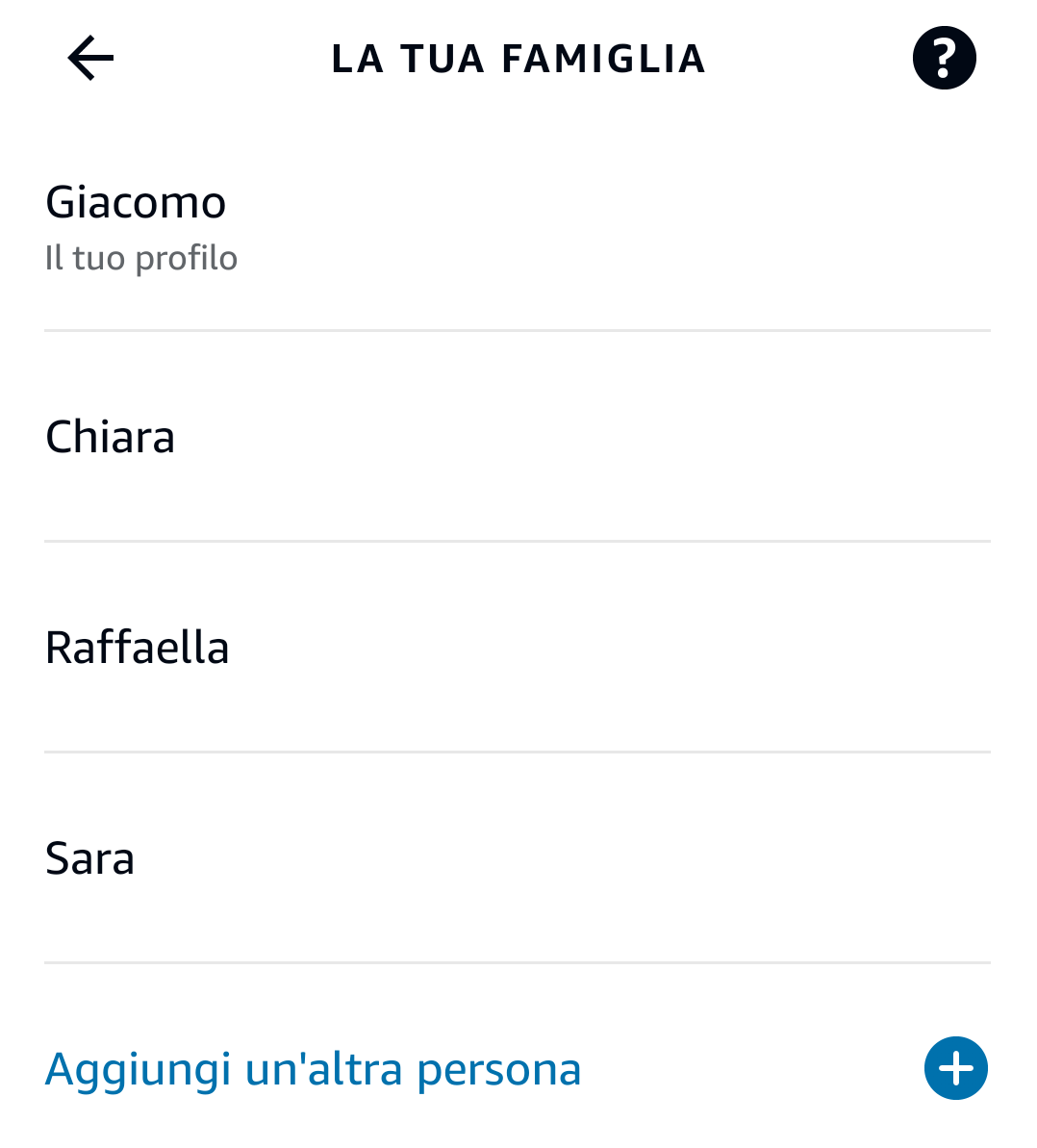Click the 'LA TUA FAMIGLIA' page title
The height and width of the screenshot is (1148, 1037).
(518, 59)
